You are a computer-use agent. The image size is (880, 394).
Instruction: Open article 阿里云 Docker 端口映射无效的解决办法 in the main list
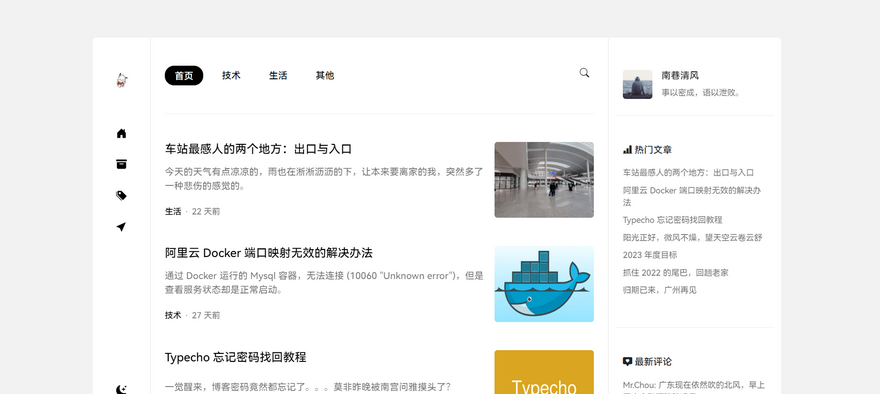(x=268, y=253)
